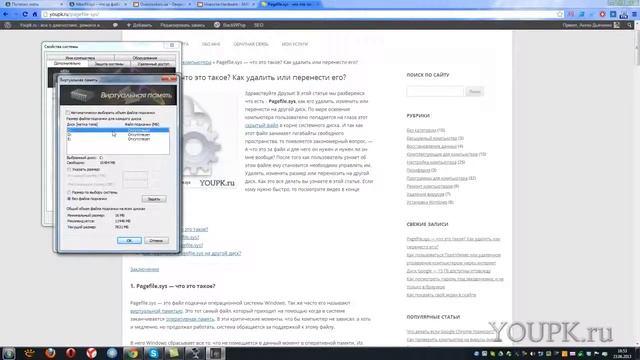This screenshot has width=640, height=360.
Task: Open the Chrome menu button
Action: tap(635, 14)
